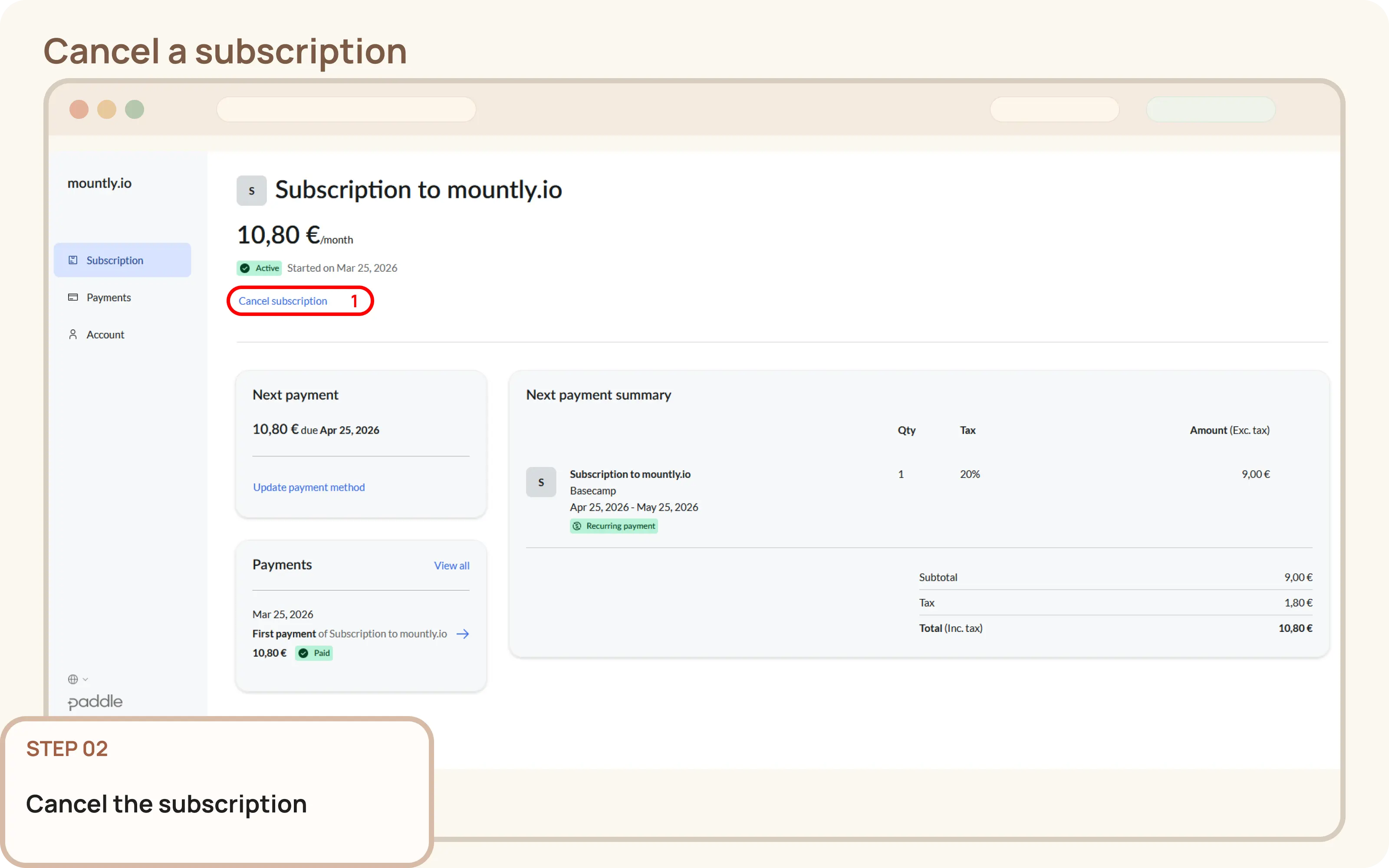The image size is (1389, 868).
Task: Click the language globe icon
Action: click(x=72, y=678)
